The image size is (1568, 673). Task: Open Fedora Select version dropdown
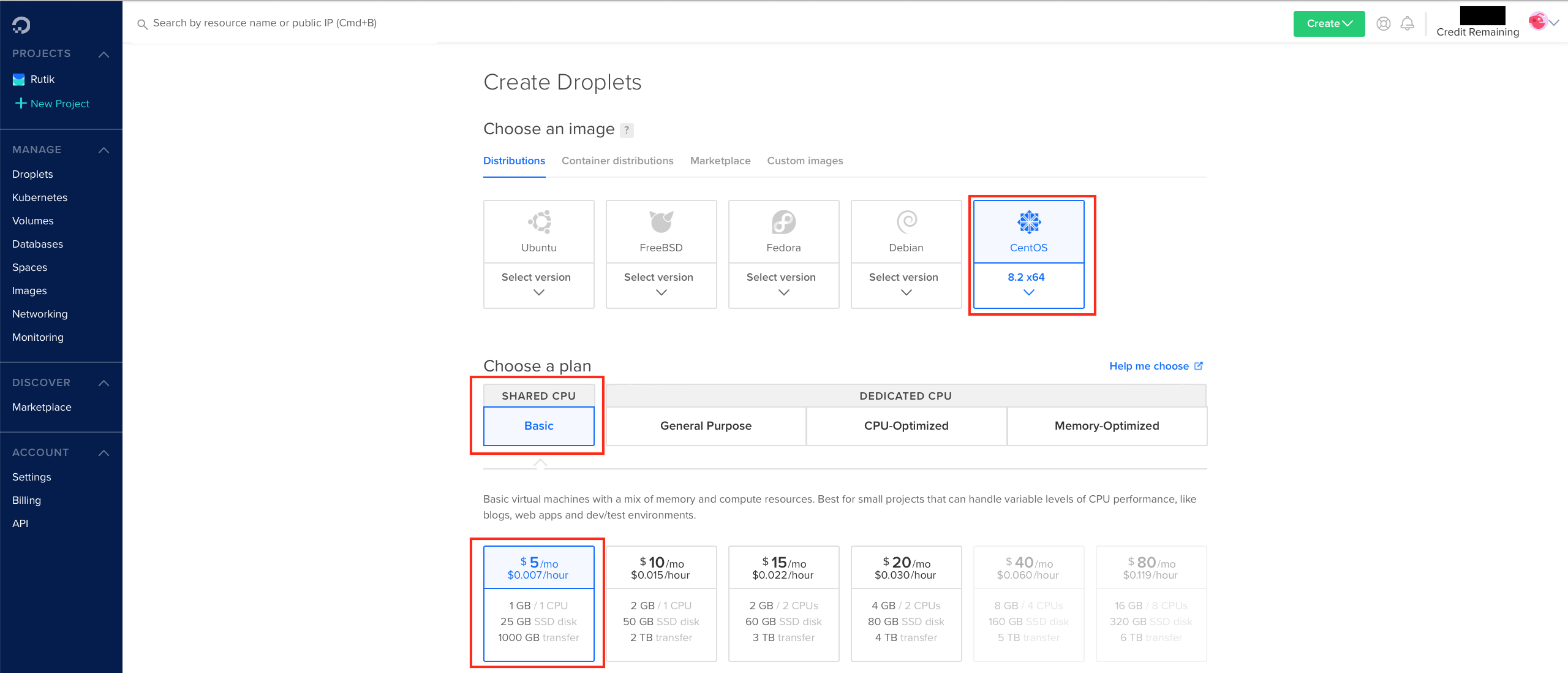[x=784, y=286]
